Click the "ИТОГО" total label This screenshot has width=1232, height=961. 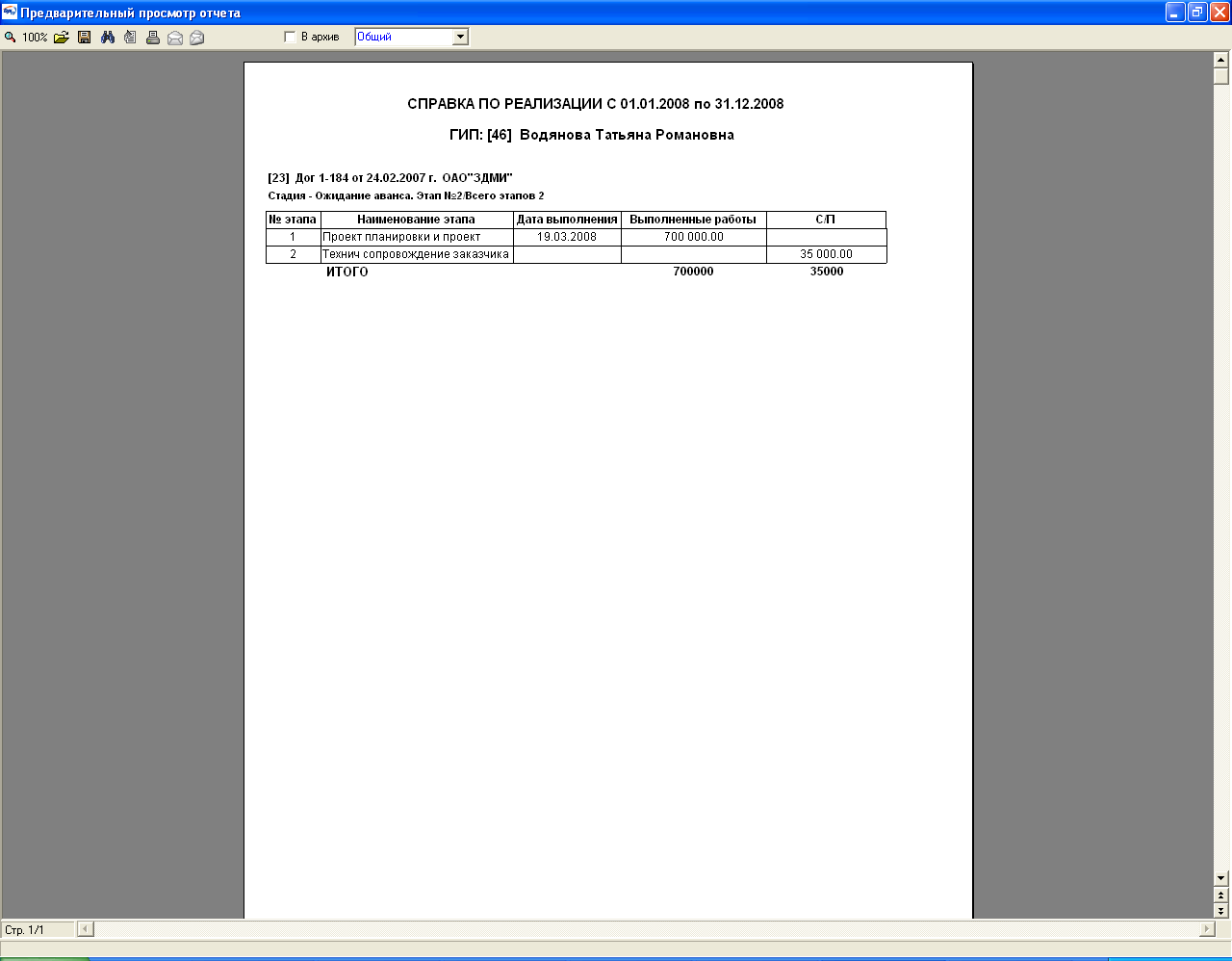346,273
